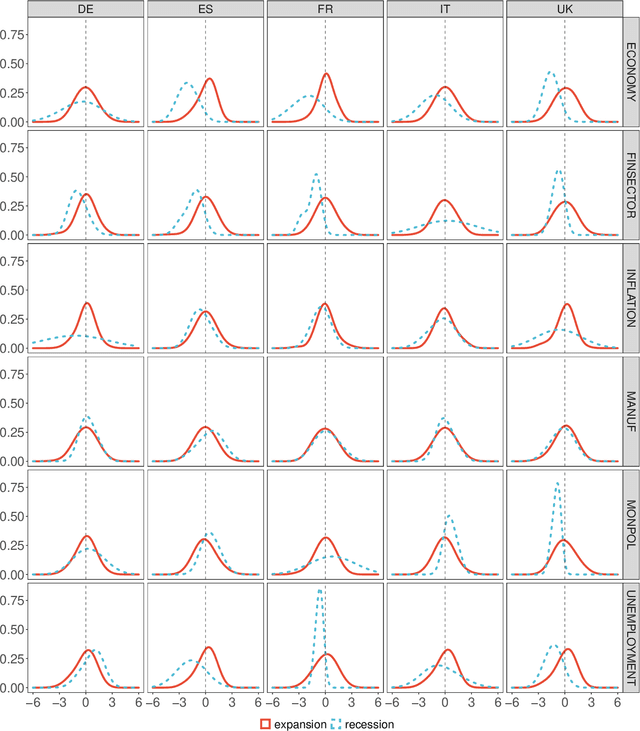Click the UK MONPOL density panel
Viewport: 640px width, 731px height.
(x=565, y=524)
